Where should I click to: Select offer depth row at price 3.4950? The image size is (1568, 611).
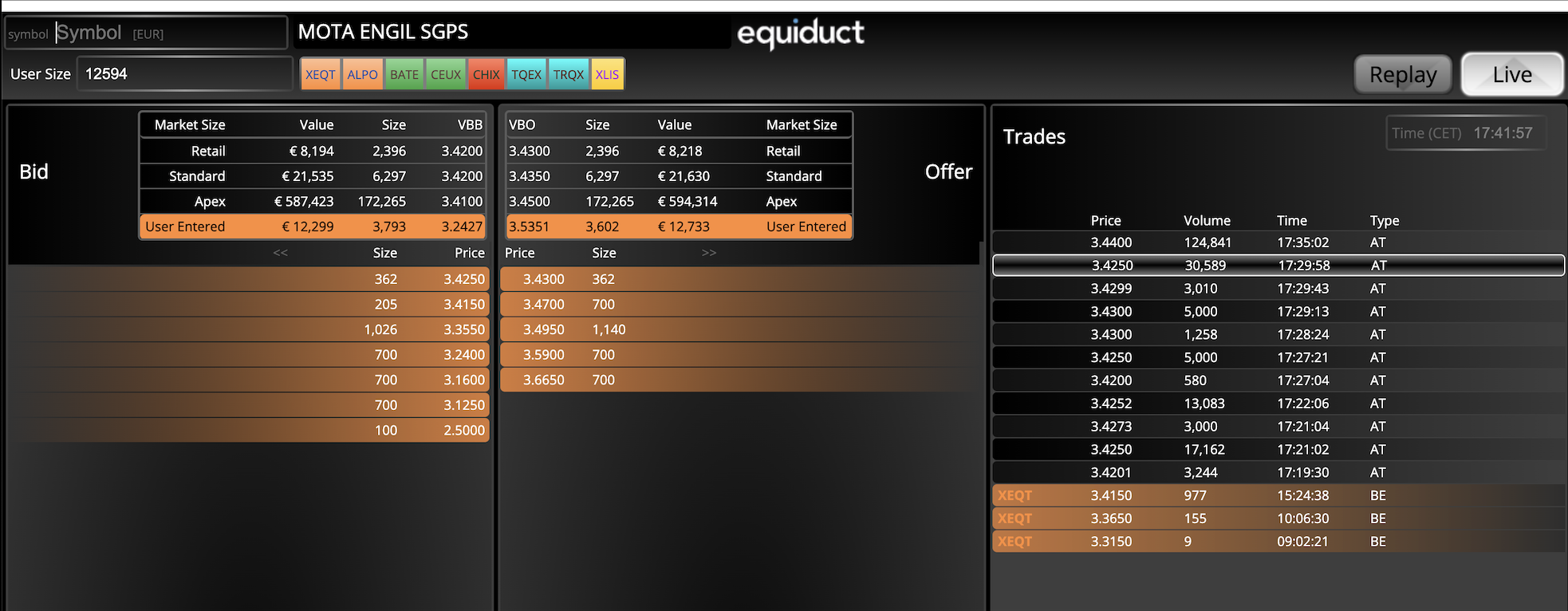[739, 329]
